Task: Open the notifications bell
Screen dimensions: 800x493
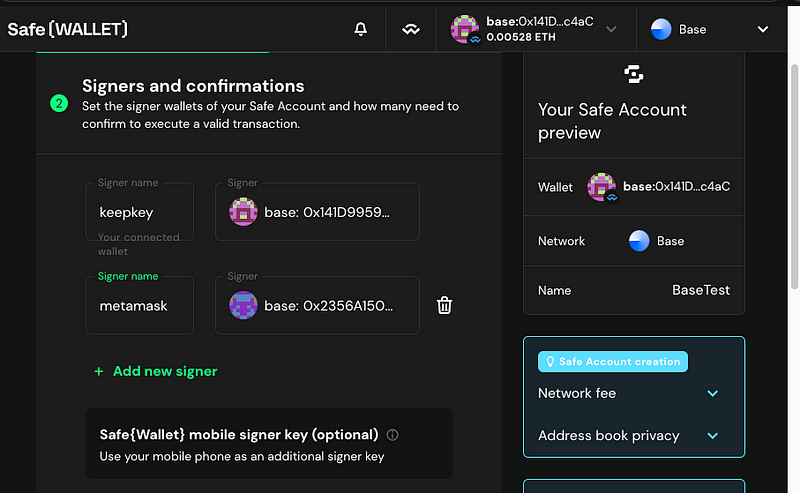Action: 361,29
